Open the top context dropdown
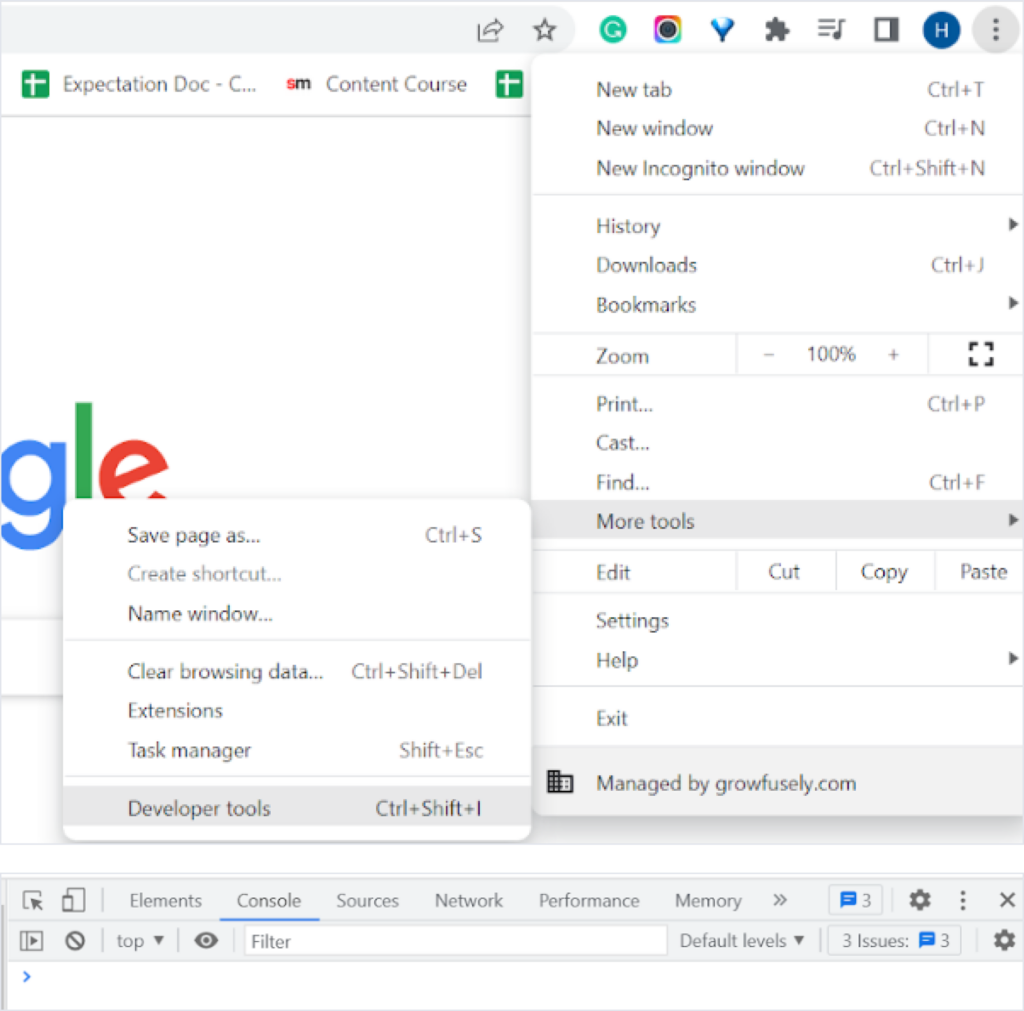The image size is (1024, 1011). [140, 940]
